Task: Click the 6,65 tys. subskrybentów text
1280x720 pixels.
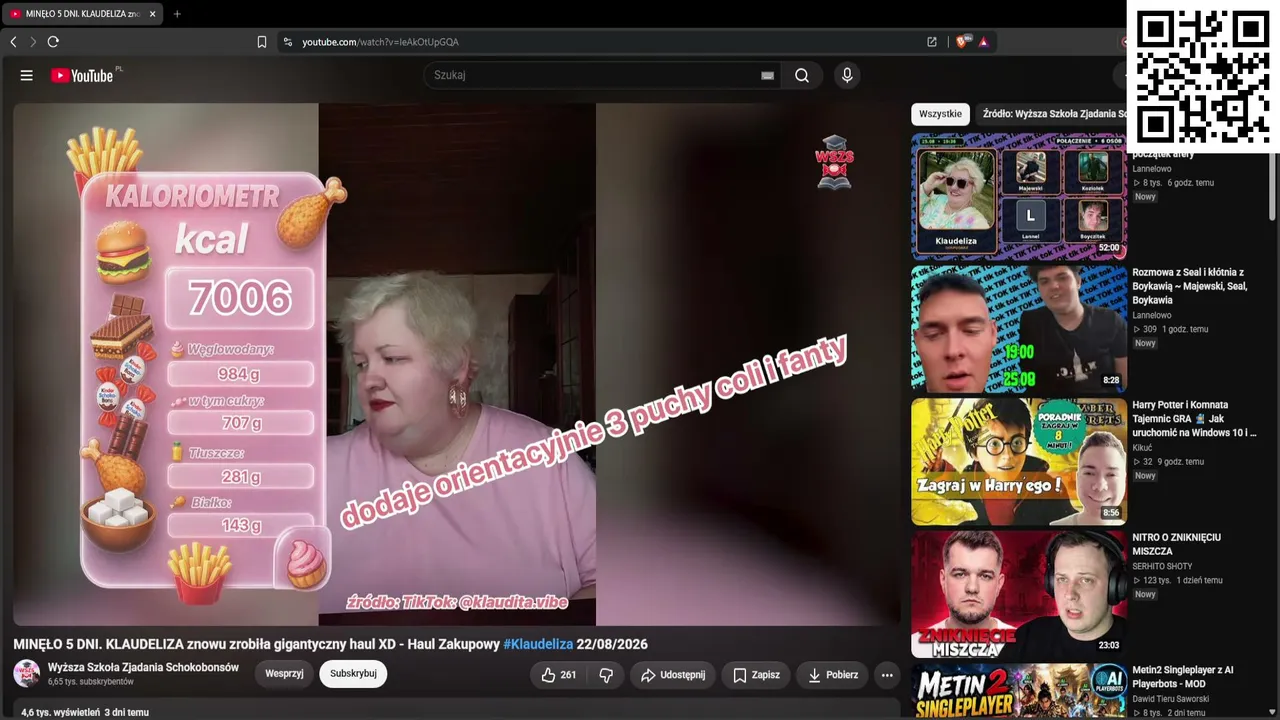Action: pyautogui.click(x=91, y=682)
